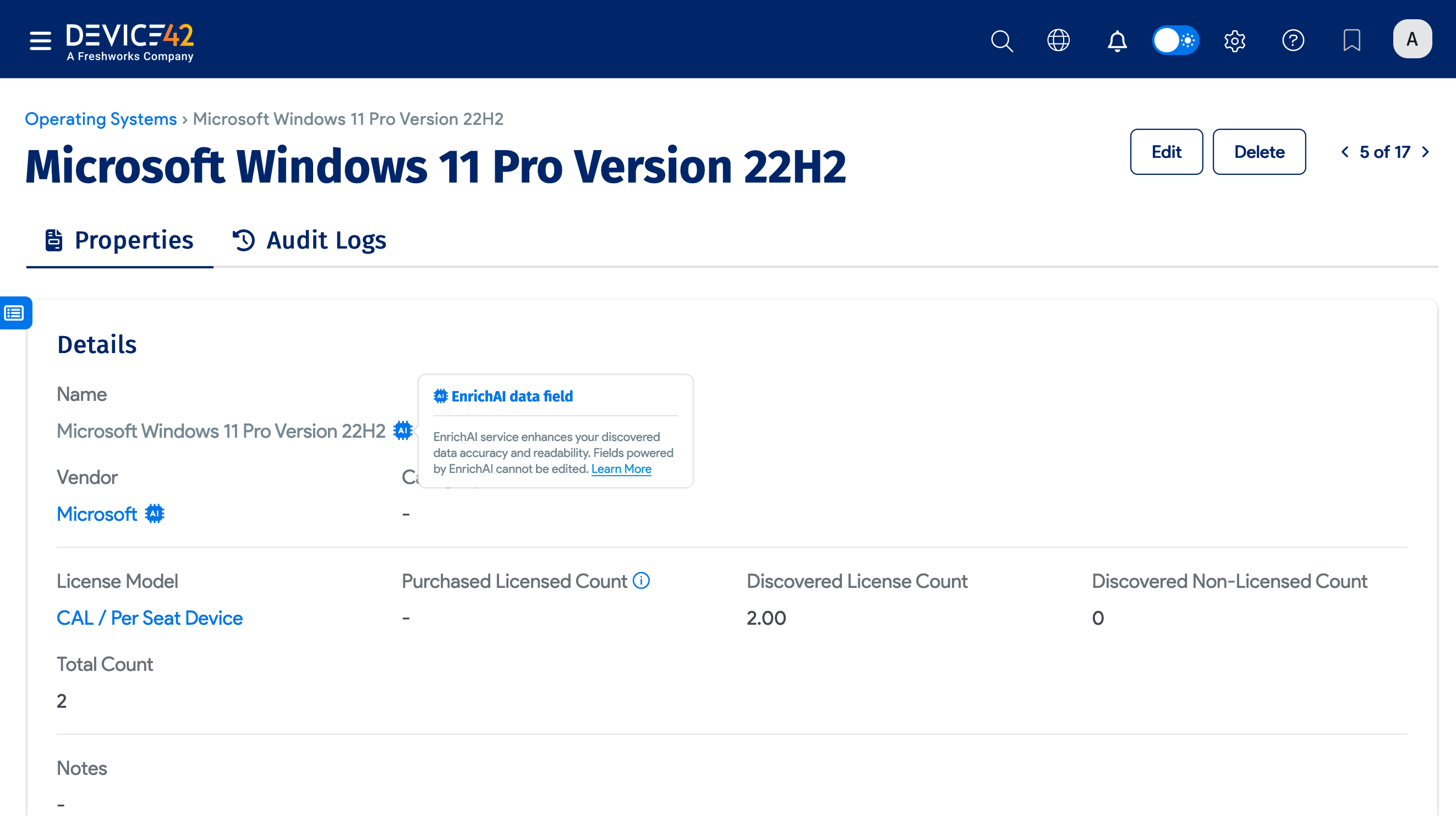Select the Properties tab
Image resolution: width=1456 pixels, height=826 pixels.
pyautogui.click(x=119, y=240)
